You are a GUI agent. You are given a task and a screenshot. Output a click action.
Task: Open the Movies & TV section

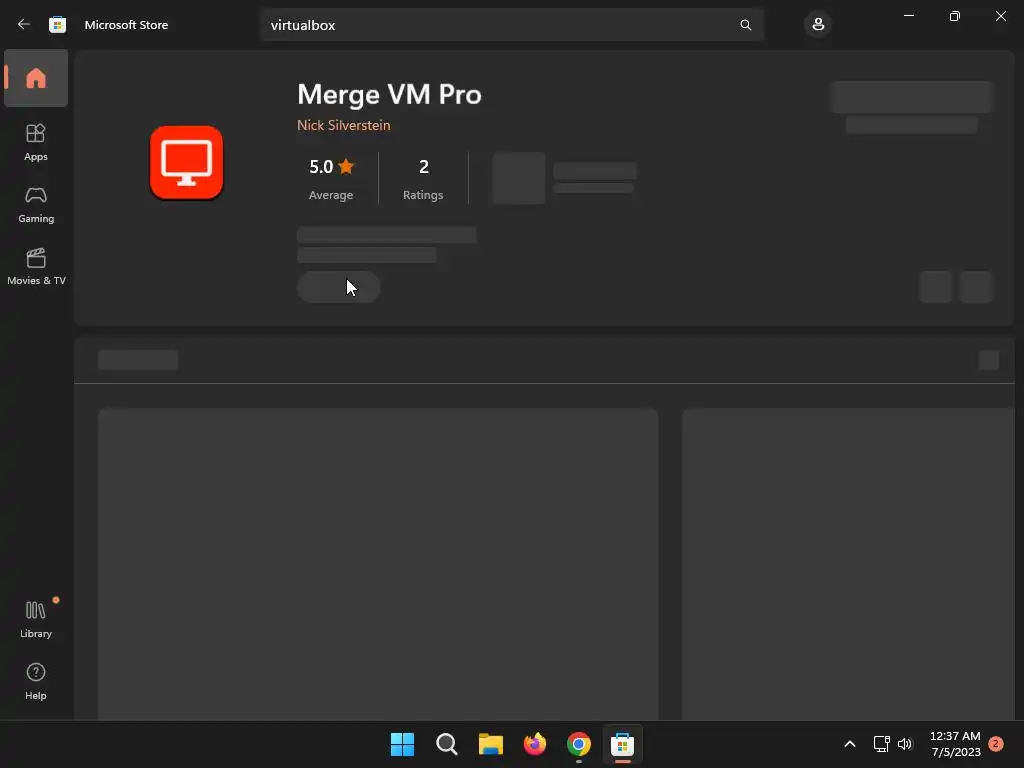(x=36, y=266)
